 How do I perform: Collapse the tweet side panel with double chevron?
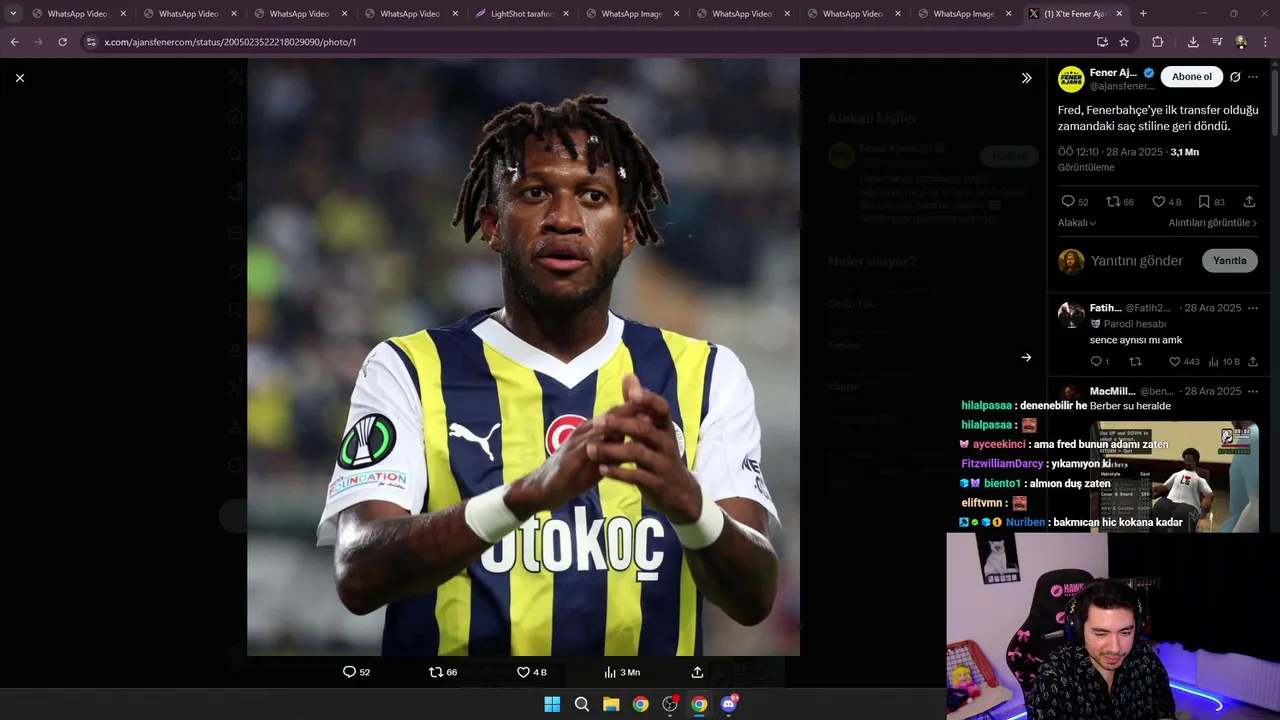(1026, 78)
